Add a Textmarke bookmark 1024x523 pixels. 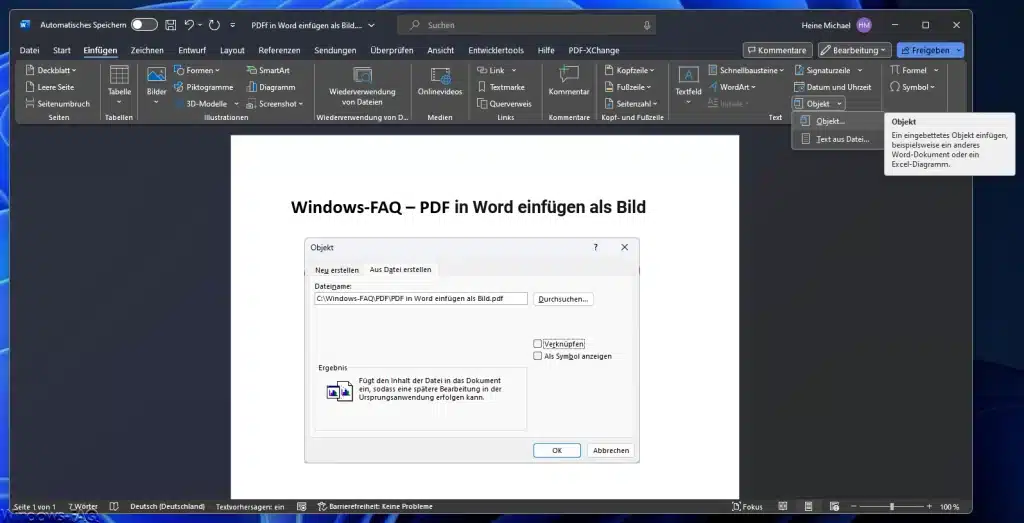501,87
